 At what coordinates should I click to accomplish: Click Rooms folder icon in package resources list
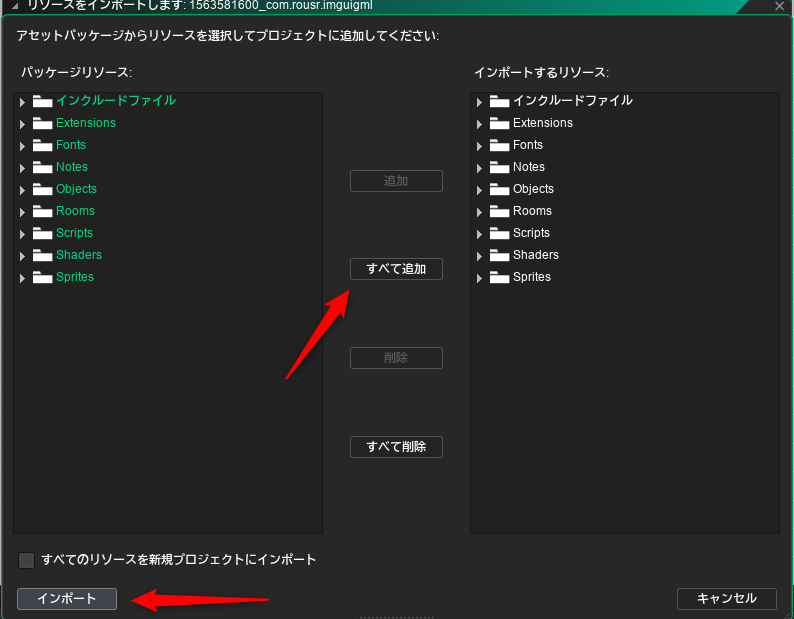pyautogui.click(x=43, y=211)
